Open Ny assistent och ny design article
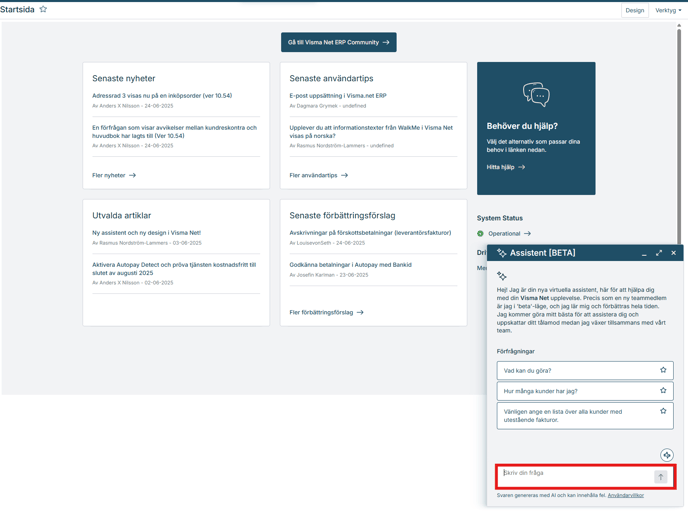 [147, 233]
